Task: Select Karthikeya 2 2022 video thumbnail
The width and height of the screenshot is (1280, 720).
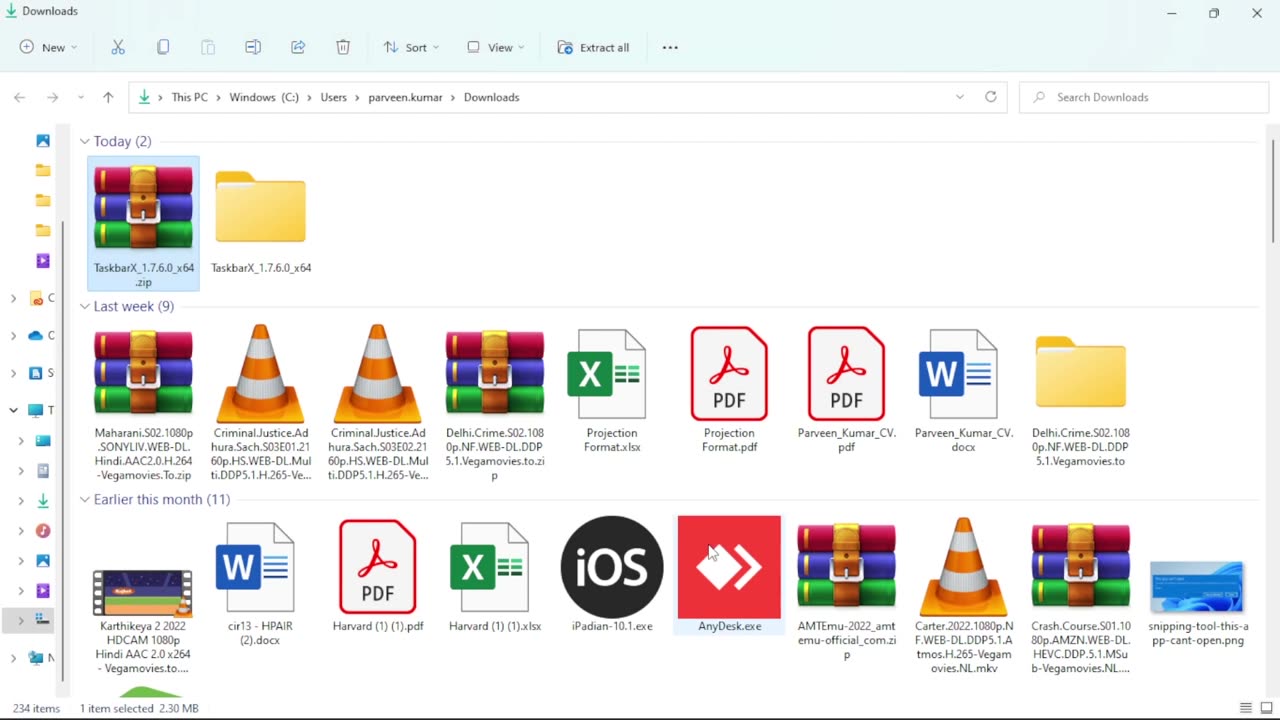Action: (x=143, y=592)
